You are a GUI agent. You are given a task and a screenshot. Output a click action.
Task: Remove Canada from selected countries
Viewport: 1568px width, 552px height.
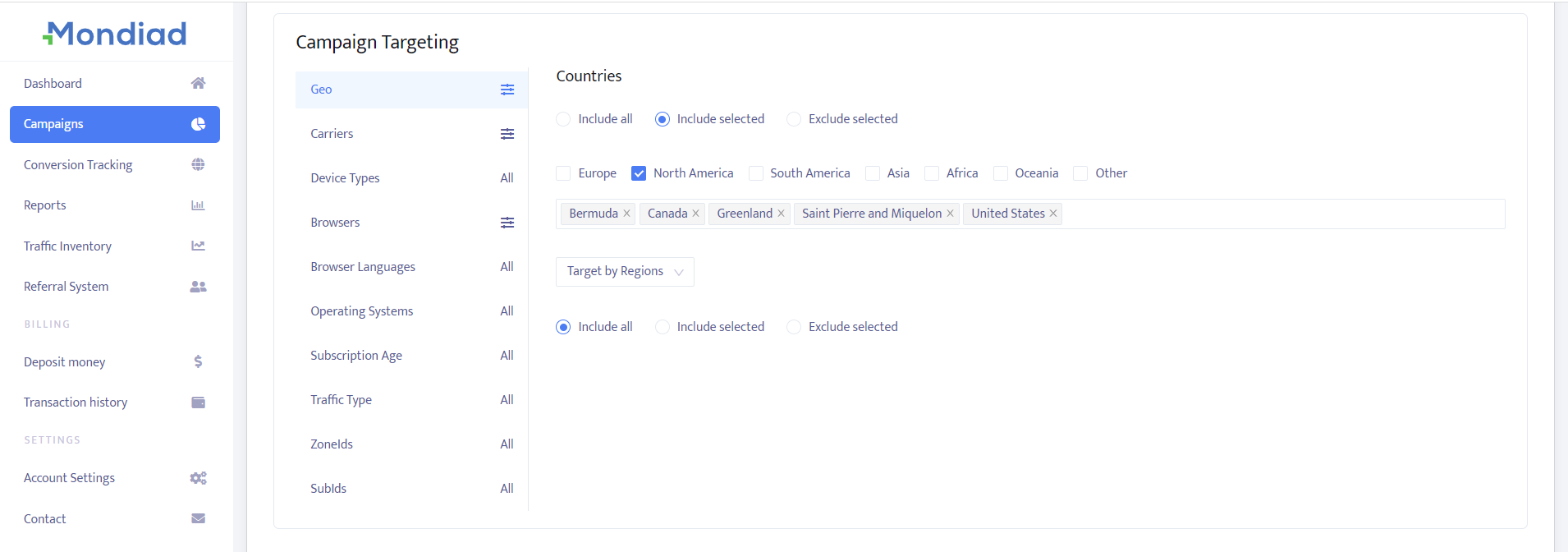pos(695,214)
